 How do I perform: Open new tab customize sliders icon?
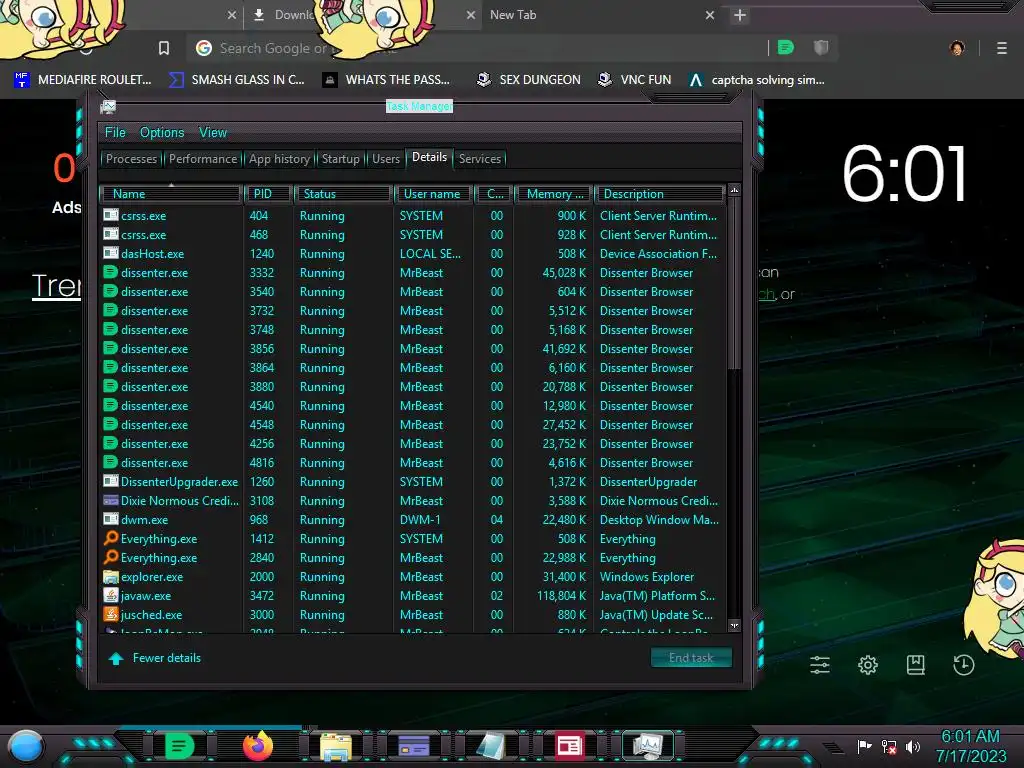820,665
